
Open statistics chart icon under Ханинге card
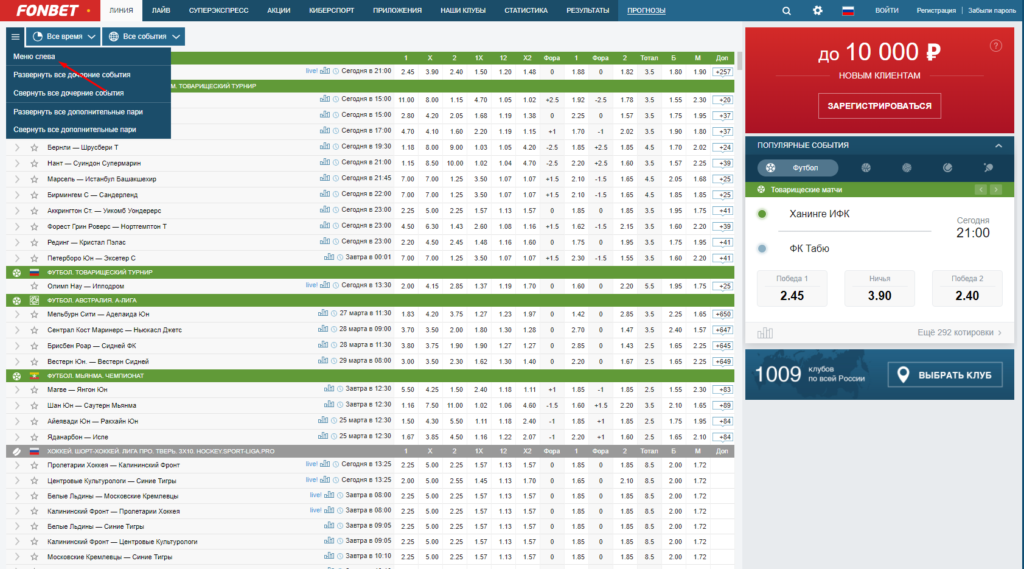[x=765, y=333]
